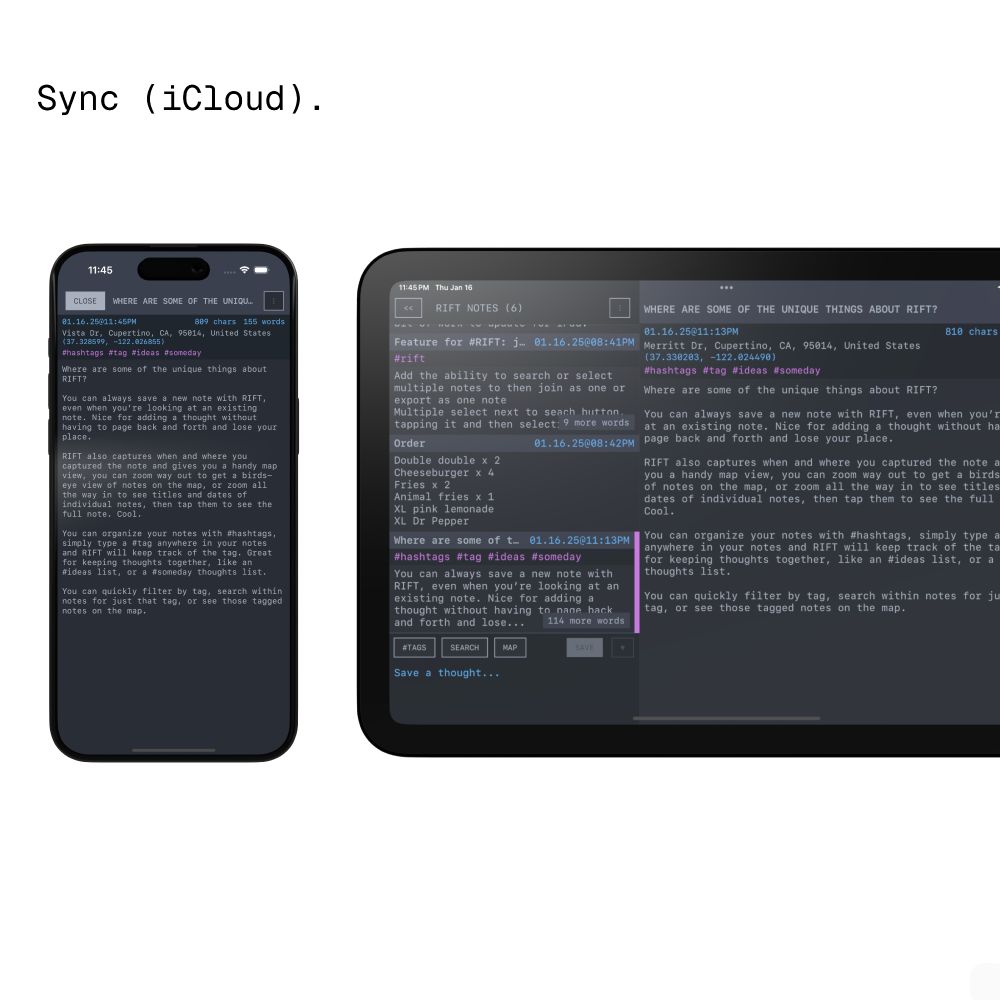Tap the Vista Dr, Cupertino address on phone
This screenshot has width=1000, height=1000.
point(166,333)
